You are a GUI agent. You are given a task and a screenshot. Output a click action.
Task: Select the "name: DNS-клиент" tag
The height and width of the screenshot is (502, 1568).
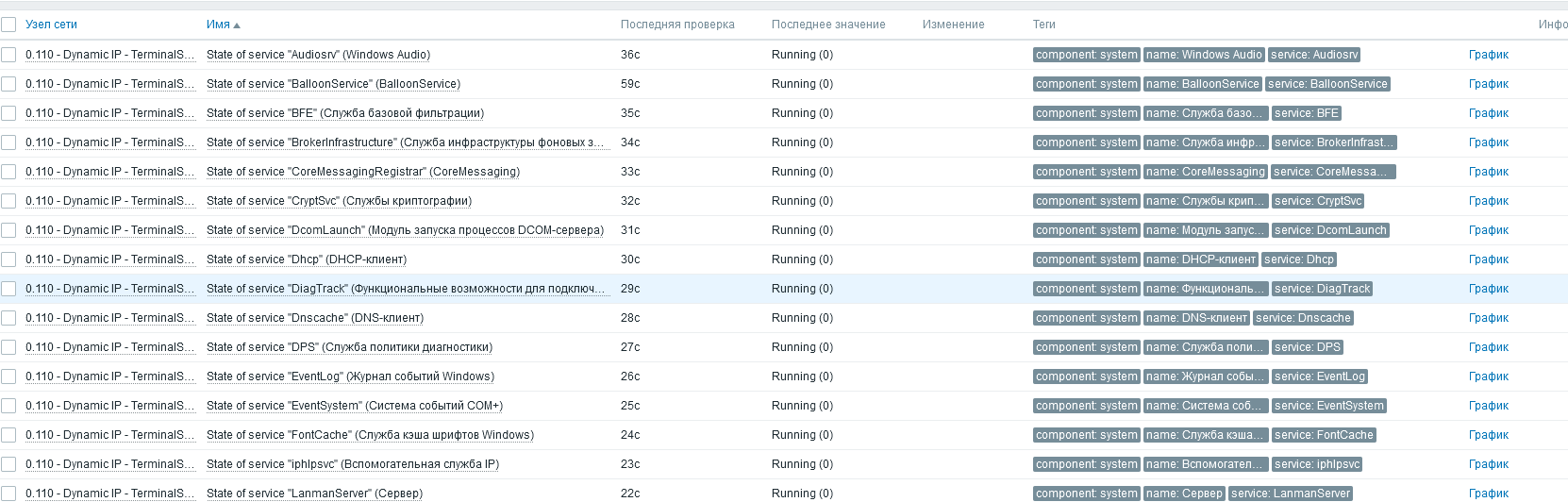coord(1196,318)
